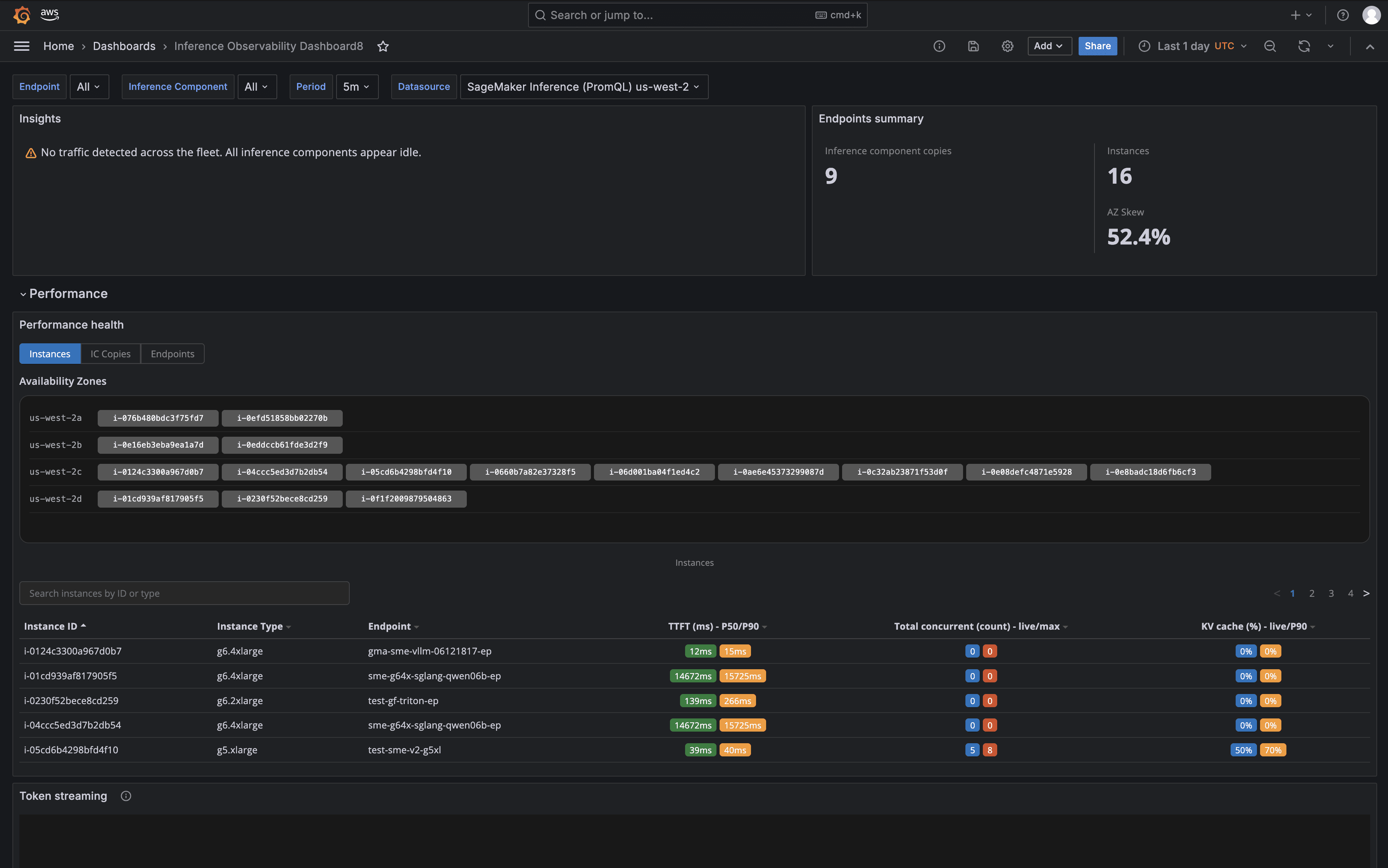Click the clock icon in time picker

point(1144,46)
